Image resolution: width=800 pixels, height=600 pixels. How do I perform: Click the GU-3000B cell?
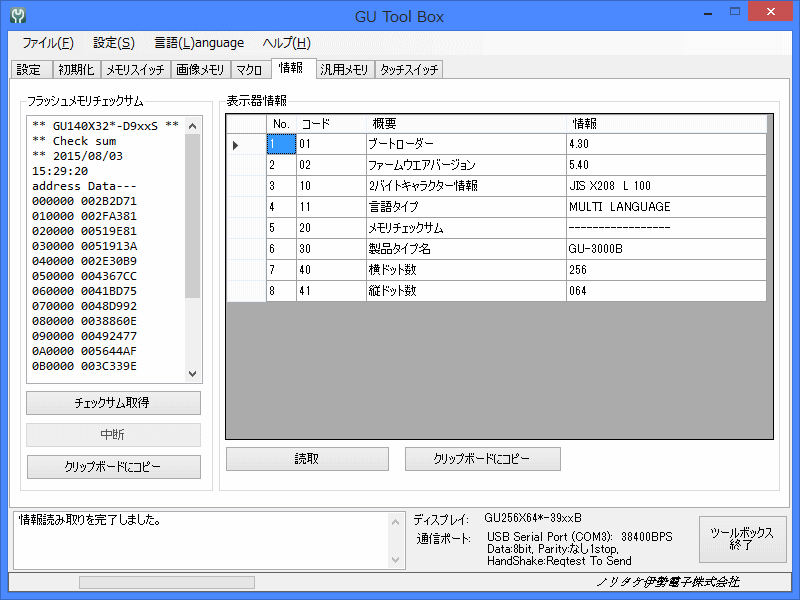tap(666, 249)
